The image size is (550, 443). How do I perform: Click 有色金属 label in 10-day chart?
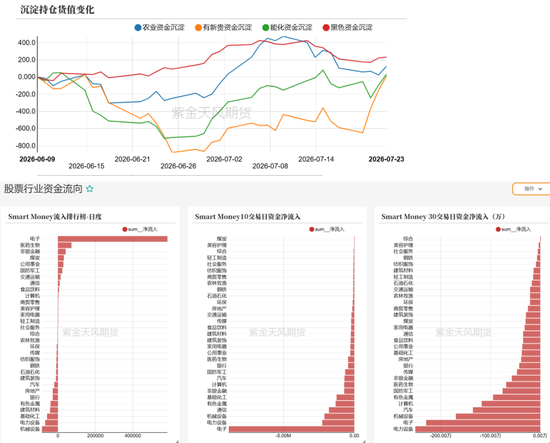point(217,404)
